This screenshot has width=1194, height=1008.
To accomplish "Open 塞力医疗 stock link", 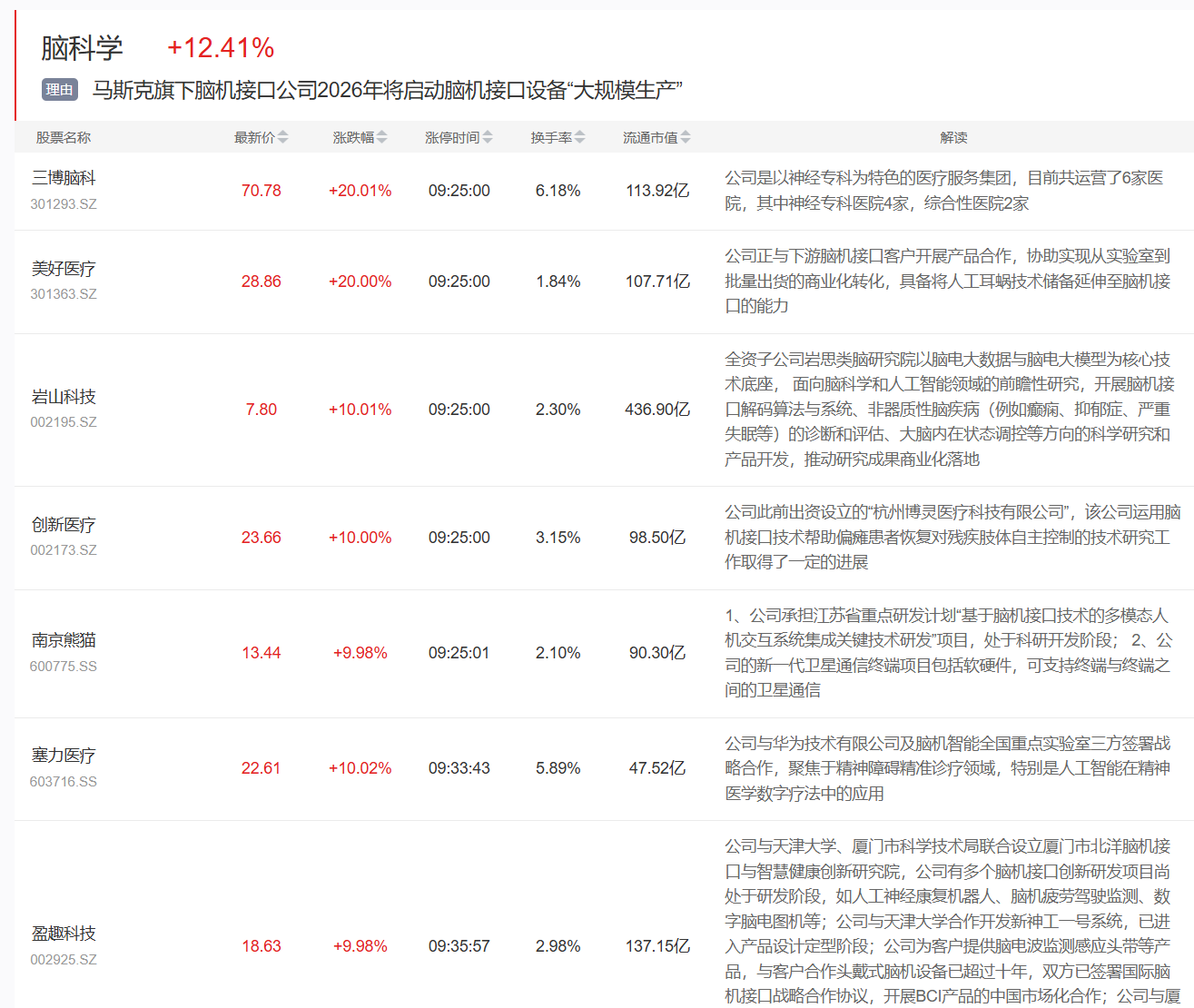I will coord(64,756).
